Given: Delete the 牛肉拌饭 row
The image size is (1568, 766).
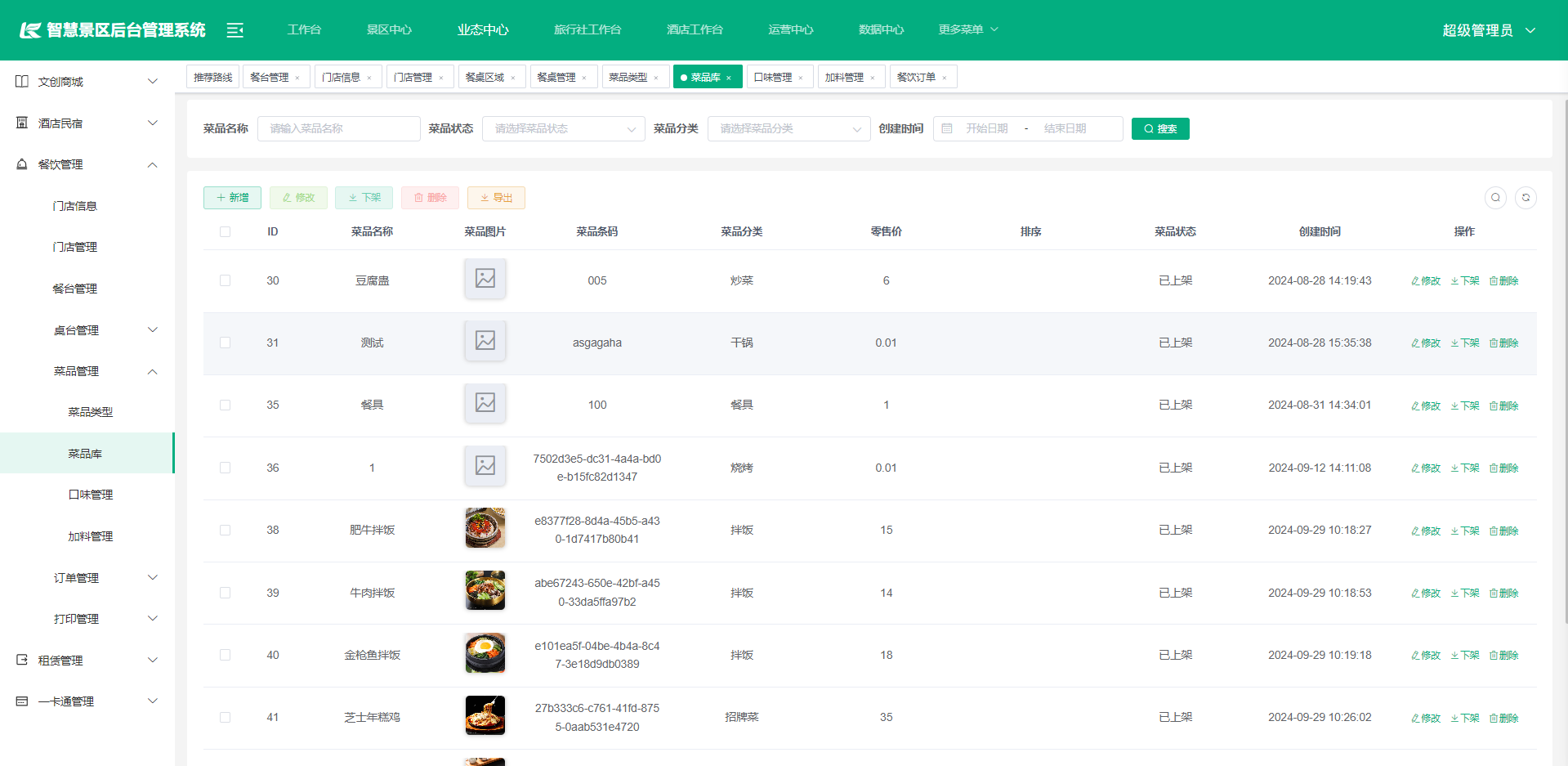Looking at the screenshot, I should point(1503,594).
